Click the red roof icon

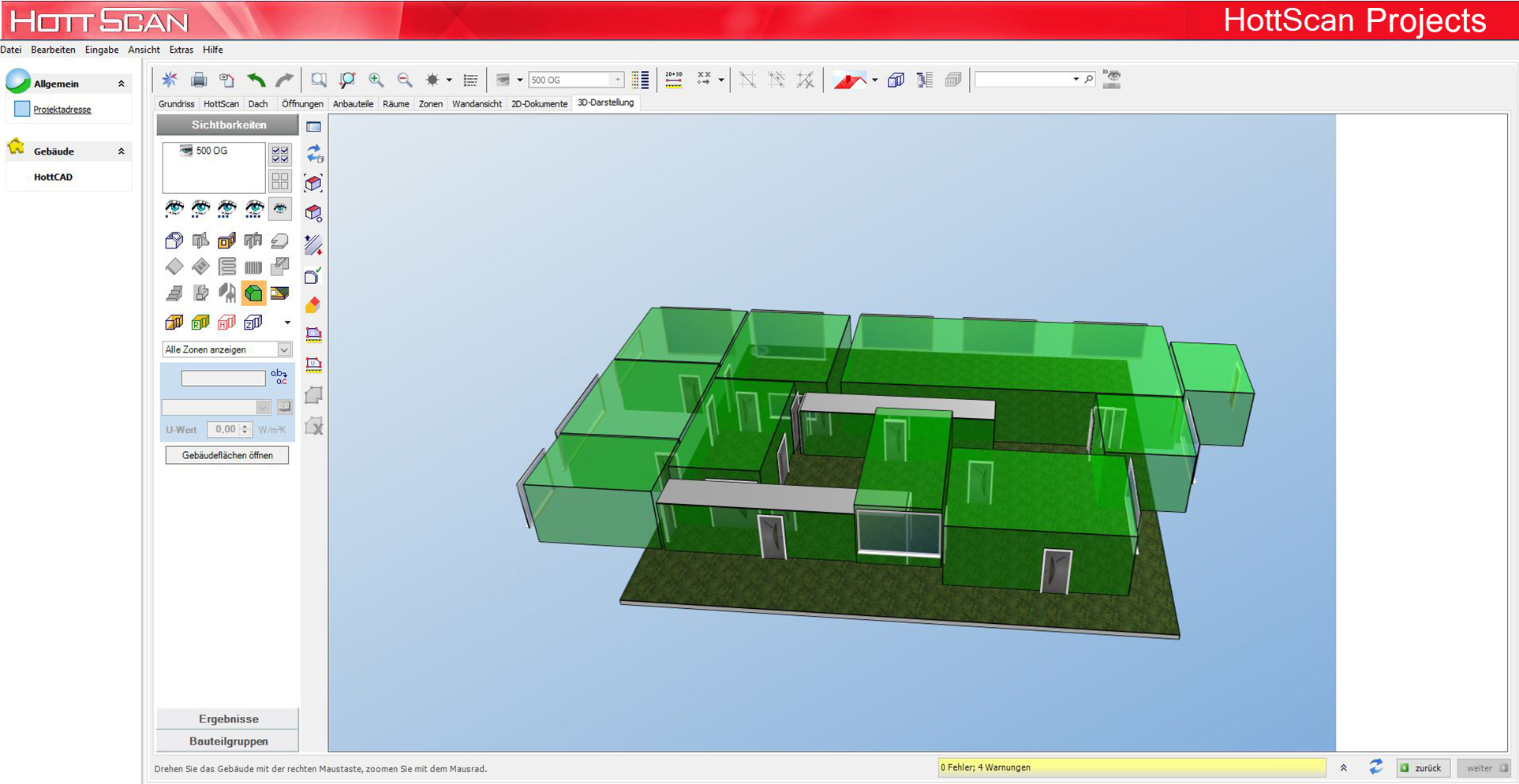click(849, 80)
